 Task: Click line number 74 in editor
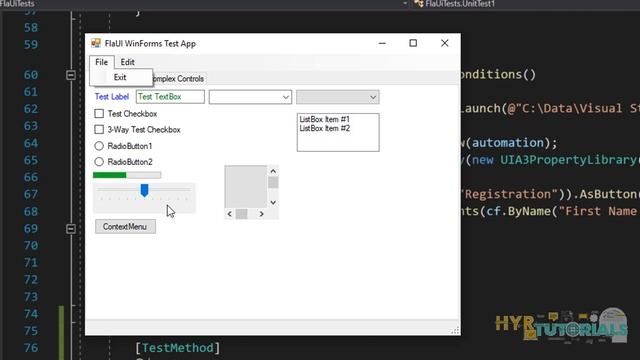(31, 314)
